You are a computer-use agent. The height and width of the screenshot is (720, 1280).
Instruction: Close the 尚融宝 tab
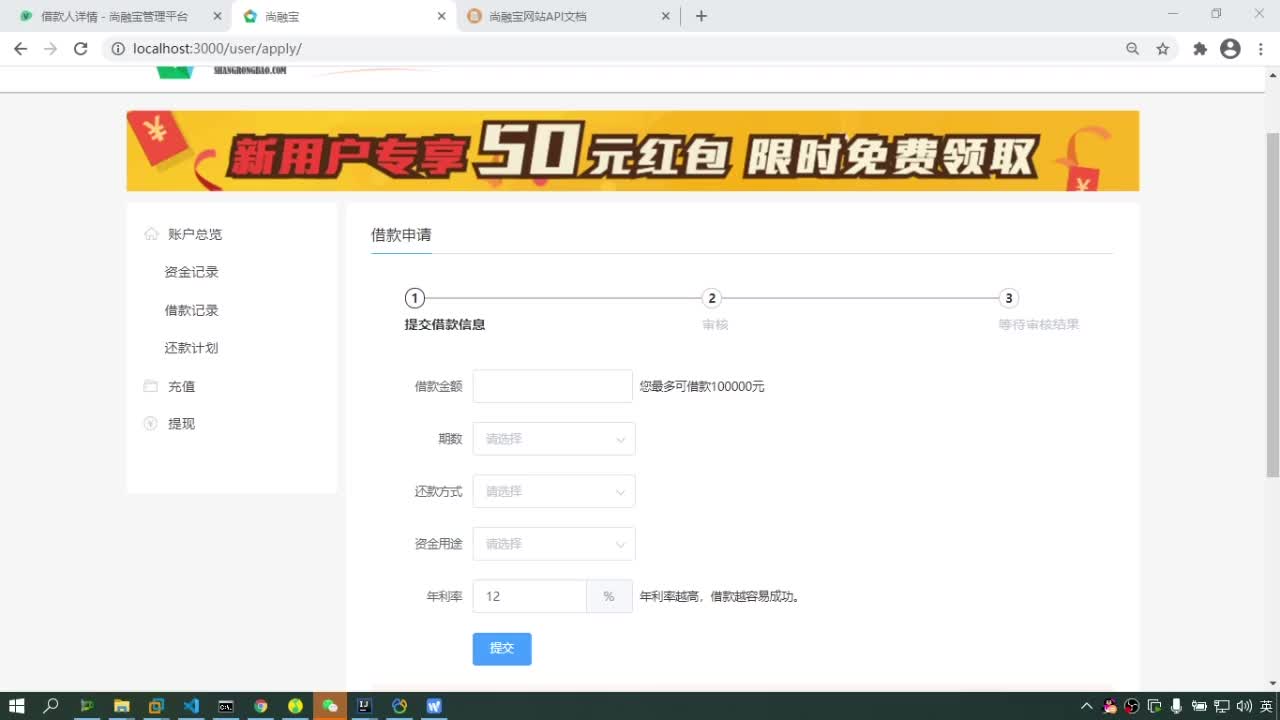coord(442,16)
